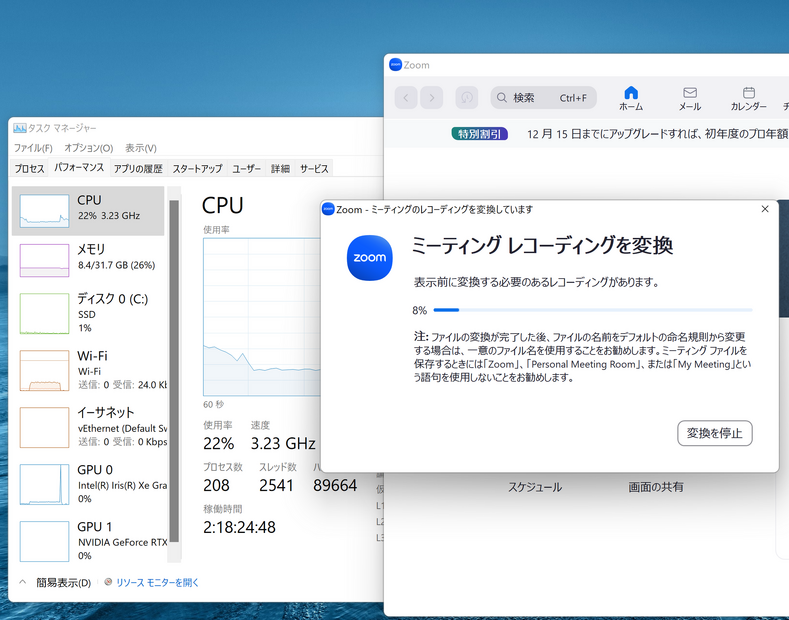Viewport: 789px width, 620px height.
Task: Close the Zoom conversion dialog
Action: click(765, 209)
